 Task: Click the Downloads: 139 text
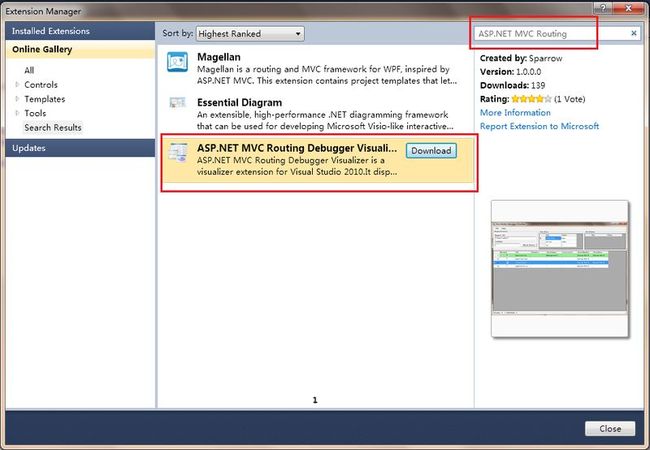[512, 86]
